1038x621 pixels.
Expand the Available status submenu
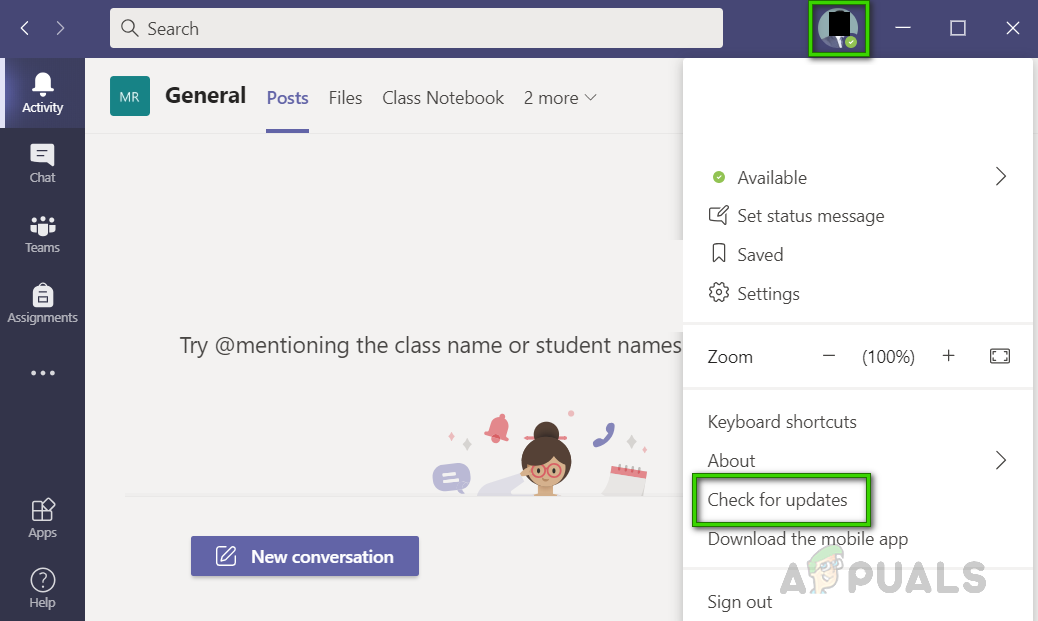tap(1000, 177)
